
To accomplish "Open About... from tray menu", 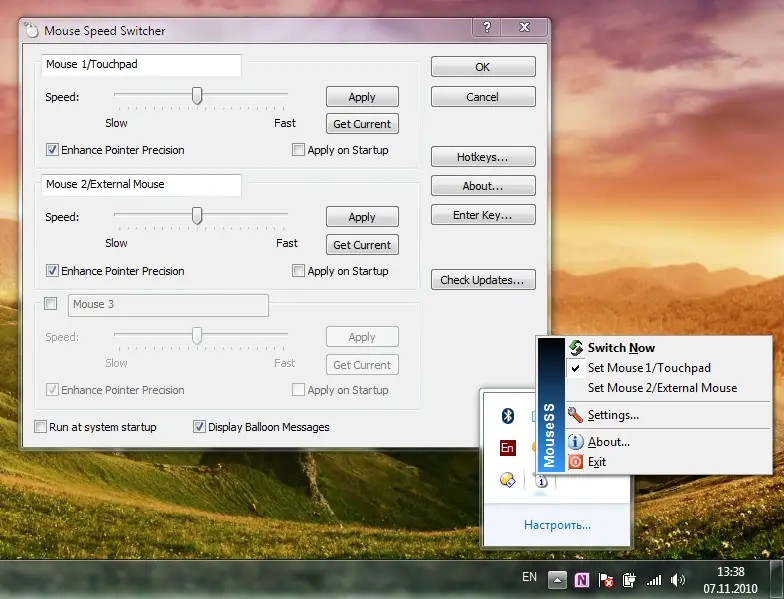I will pyautogui.click(x=668, y=442).
